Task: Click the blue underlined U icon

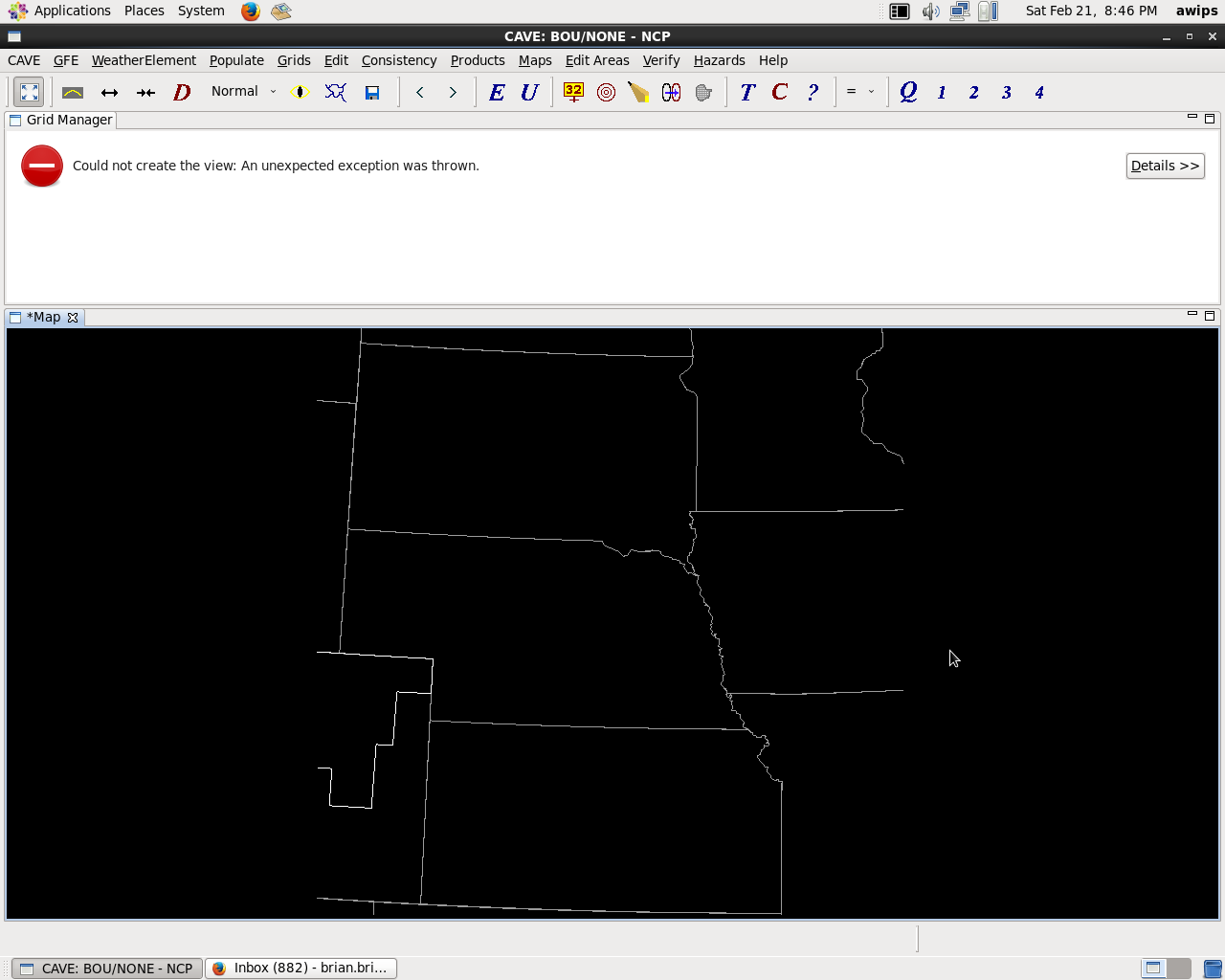Action: (x=529, y=93)
